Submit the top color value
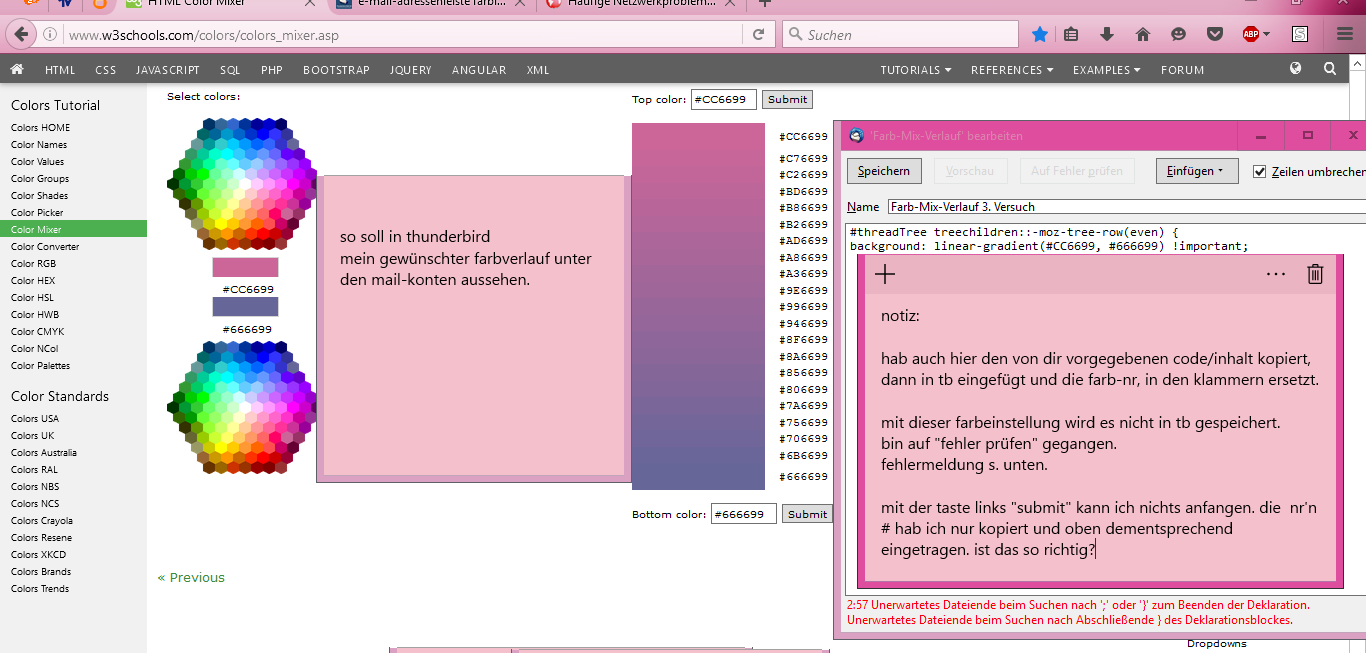The width and height of the screenshot is (1366, 653). (787, 99)
